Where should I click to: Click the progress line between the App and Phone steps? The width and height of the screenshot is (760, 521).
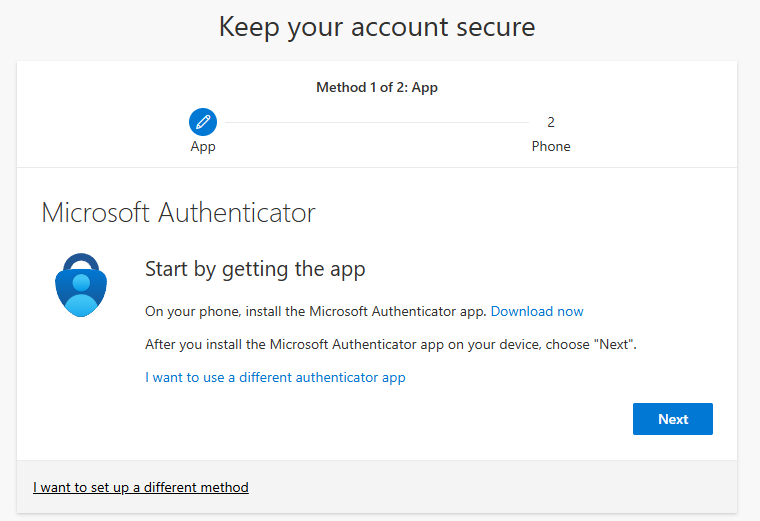(377, 123)
